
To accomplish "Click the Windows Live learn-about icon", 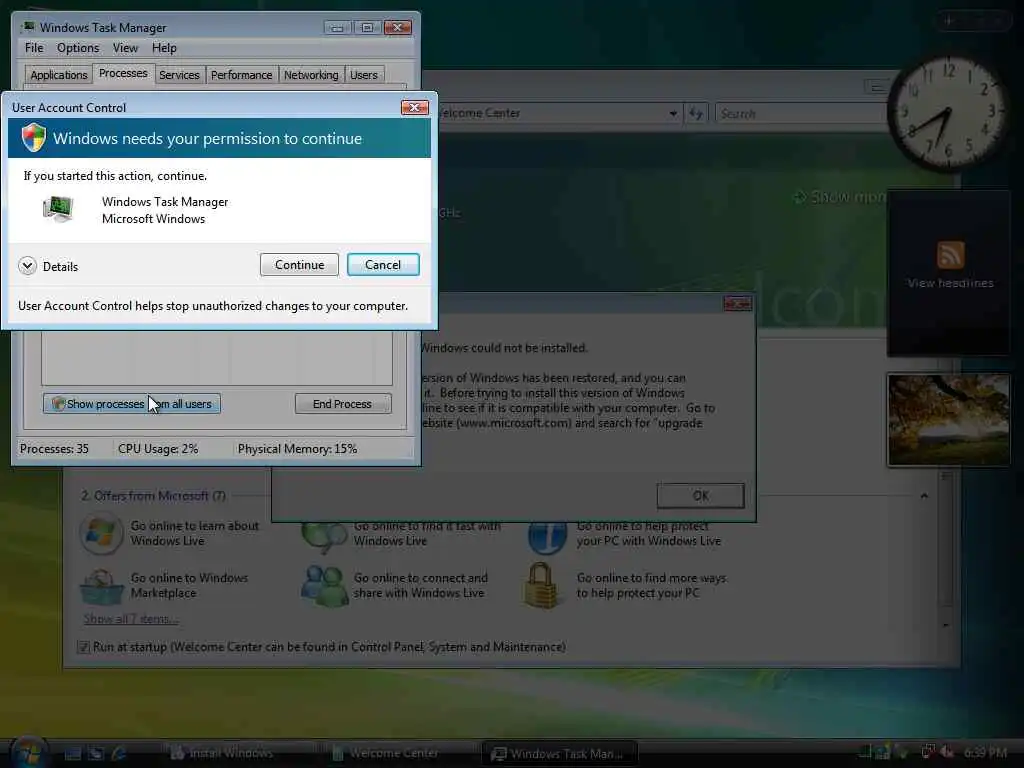I will pyautogui.click(x=101, y=533).
